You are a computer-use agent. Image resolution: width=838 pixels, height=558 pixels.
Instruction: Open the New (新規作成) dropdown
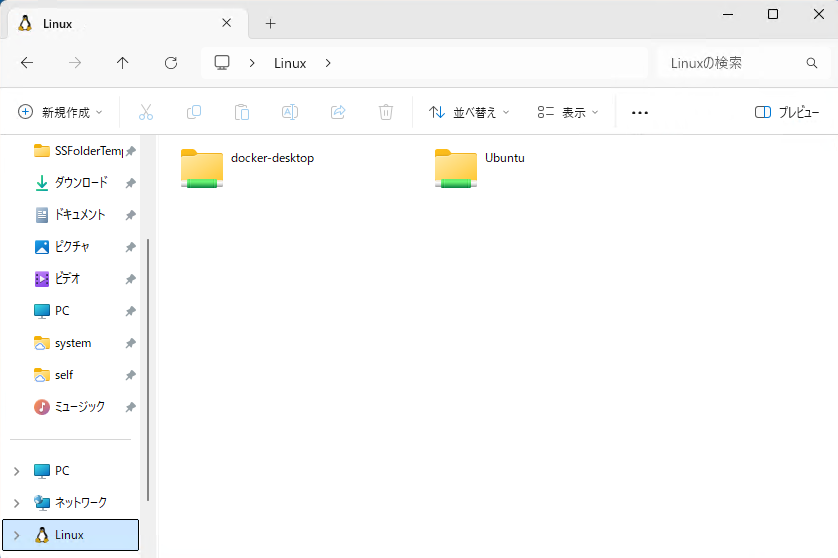coord(61,113)
